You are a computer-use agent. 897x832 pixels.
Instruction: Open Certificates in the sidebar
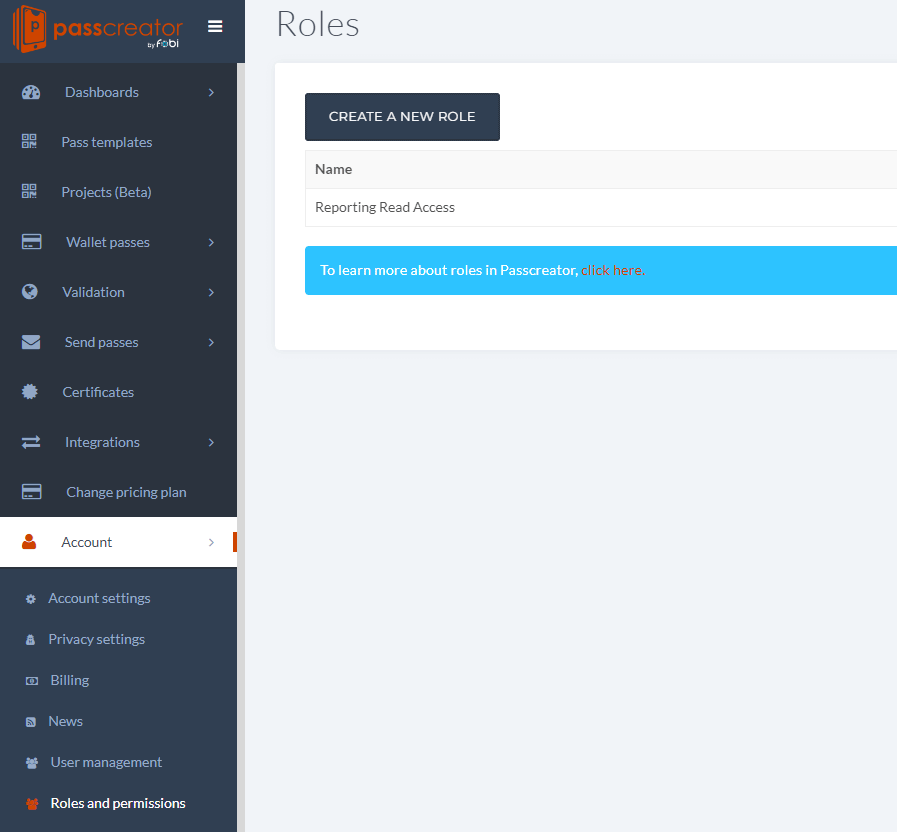pyautogui.click(x=118, y=392)
